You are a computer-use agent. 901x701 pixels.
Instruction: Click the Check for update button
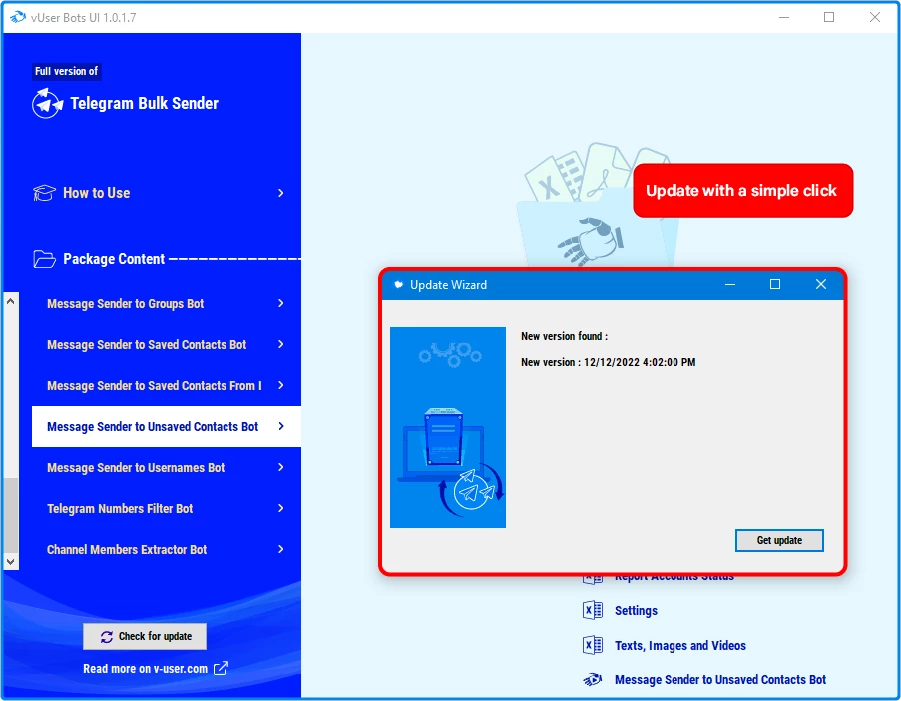click(145, 637)
